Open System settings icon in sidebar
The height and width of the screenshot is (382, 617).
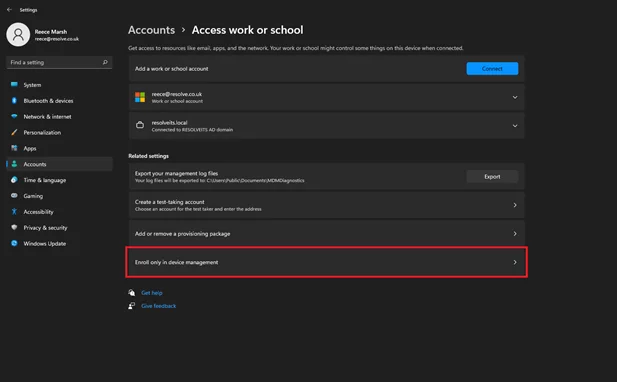[15, 85]
